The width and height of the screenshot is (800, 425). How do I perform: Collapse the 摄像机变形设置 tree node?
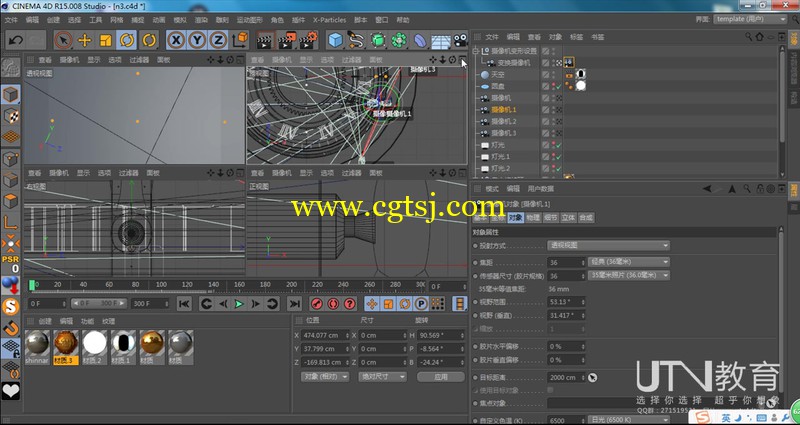476,51
